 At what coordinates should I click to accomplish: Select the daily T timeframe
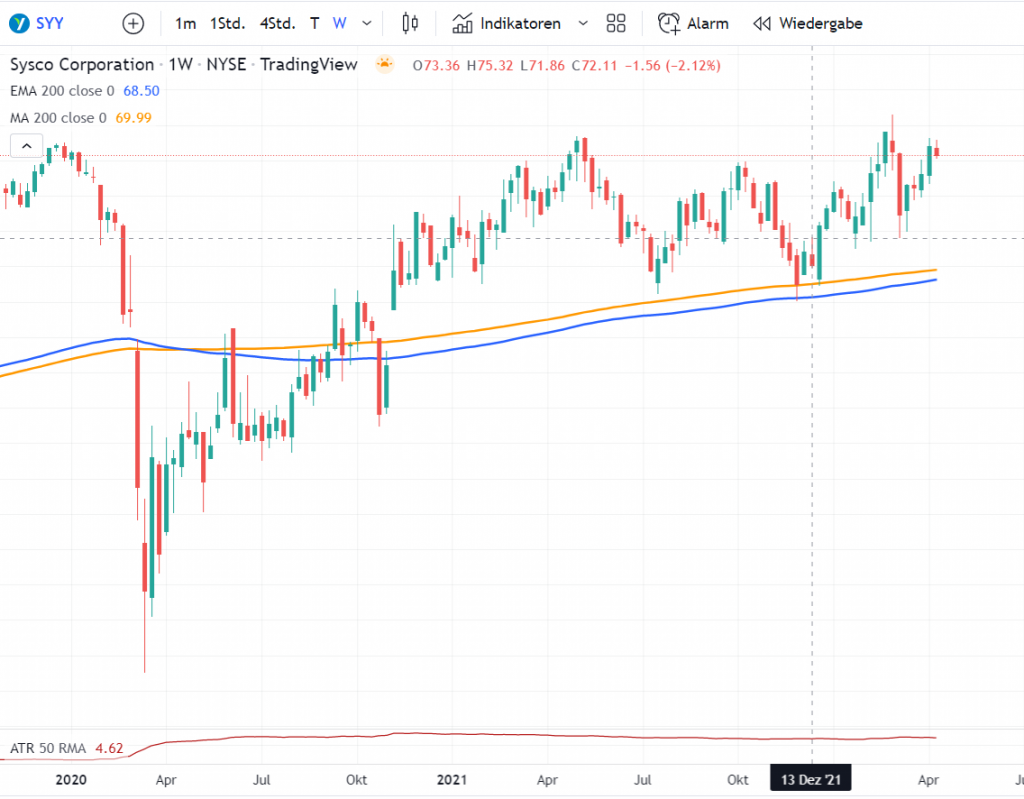[315, 23]
